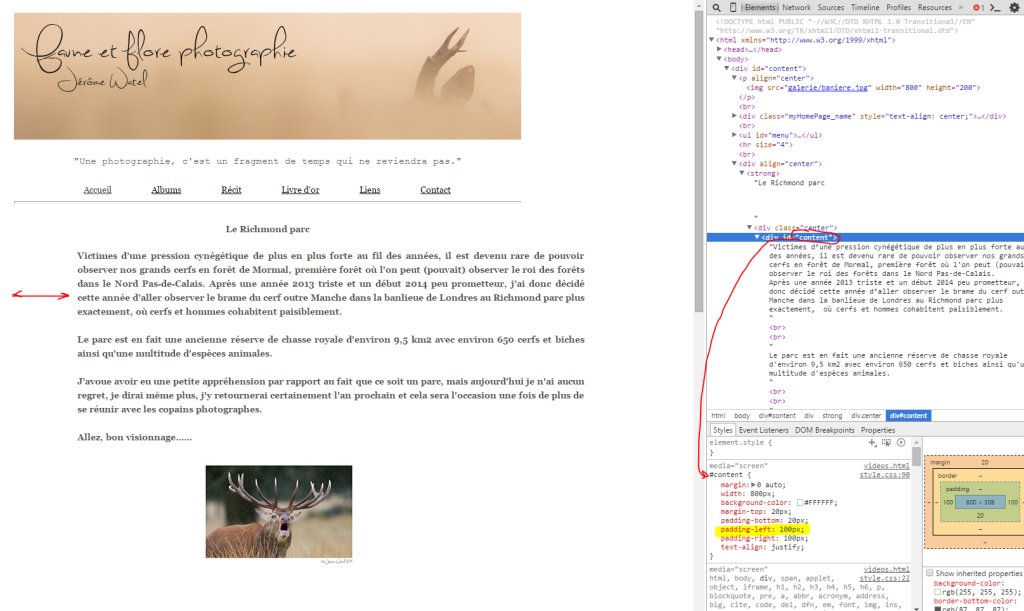This screenshot has width=1024, height=611.
Task: Click the strong breadcrumb
Action: pyautogui.click(x=832, y=416)
